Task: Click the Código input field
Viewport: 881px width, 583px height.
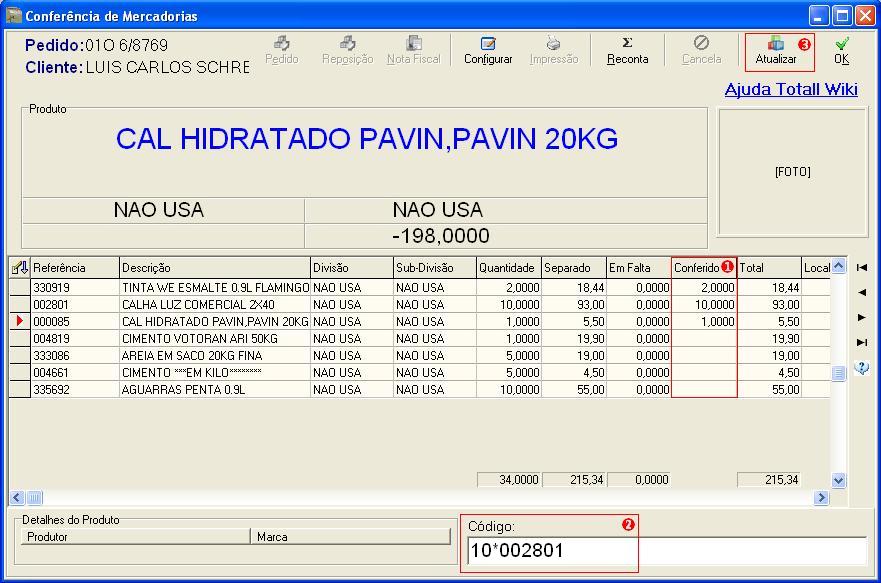Action: pyautogui.click(x=666, y=550)
